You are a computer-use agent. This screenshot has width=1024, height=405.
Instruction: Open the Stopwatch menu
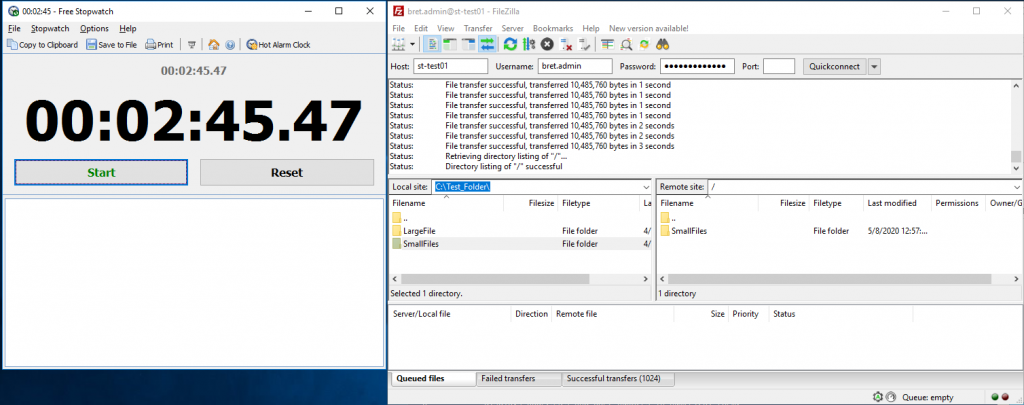(50, 29)
